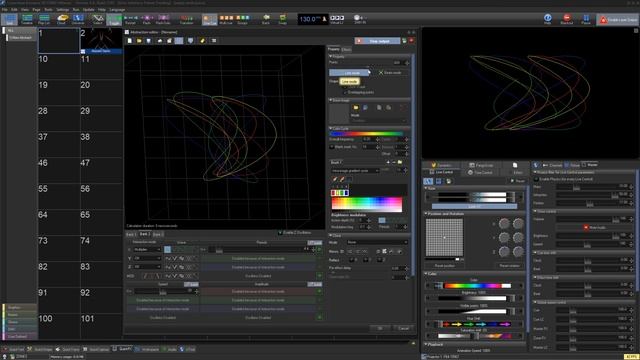Activate Flash cue mode in toolbar
The width and height of the screenshot is (640, 360).
coord(147,19)
